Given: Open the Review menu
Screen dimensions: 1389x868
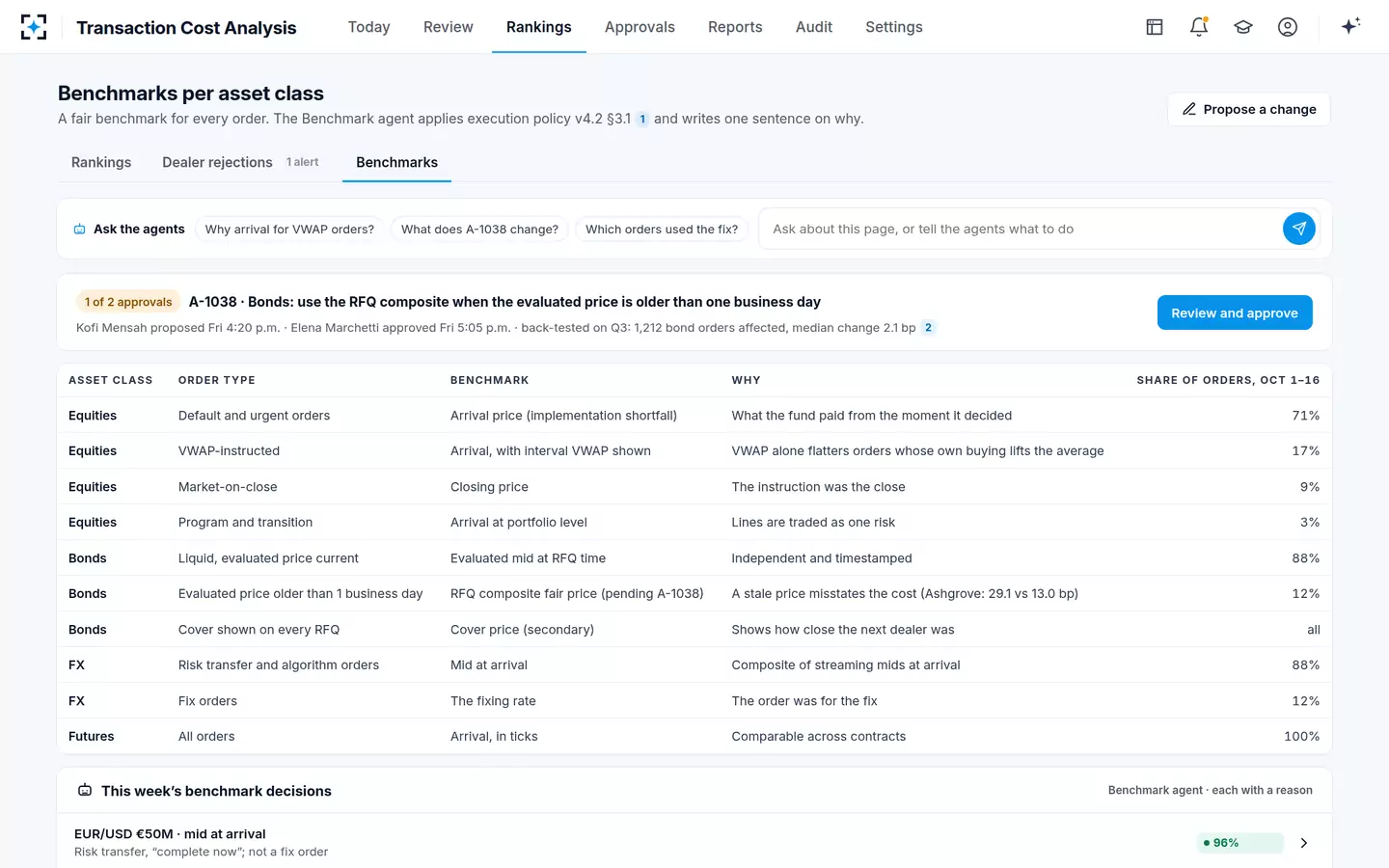Looking at the screenshot, I should pyautogui.click(x=449, y=27).
